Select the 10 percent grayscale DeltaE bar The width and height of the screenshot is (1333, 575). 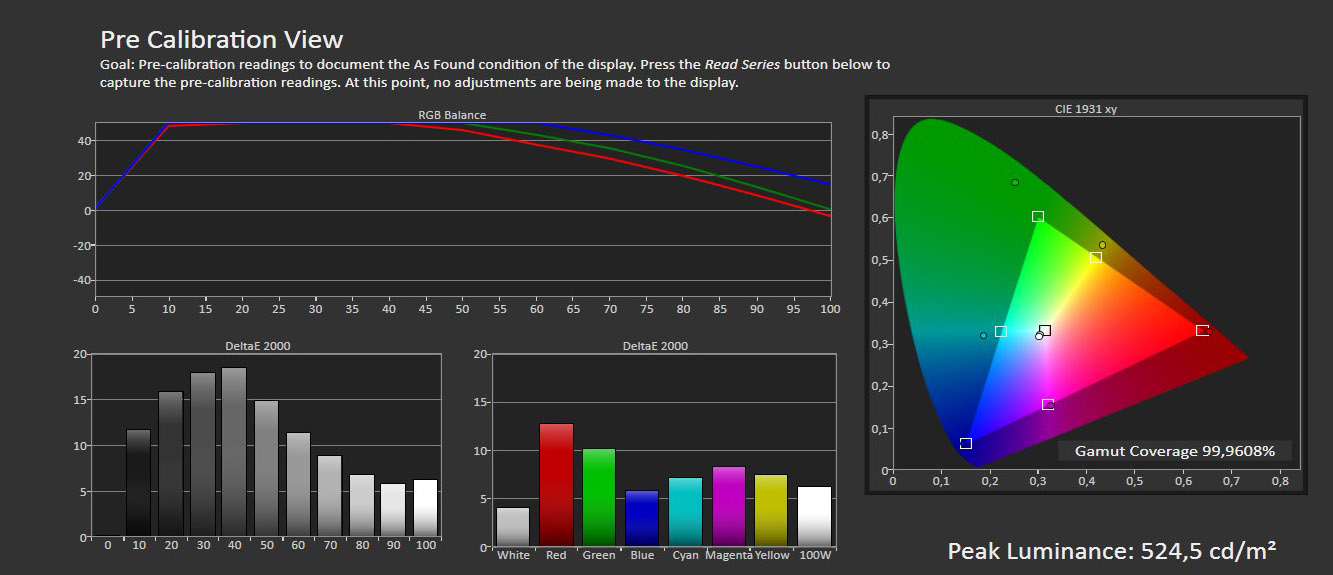[138, 483]
